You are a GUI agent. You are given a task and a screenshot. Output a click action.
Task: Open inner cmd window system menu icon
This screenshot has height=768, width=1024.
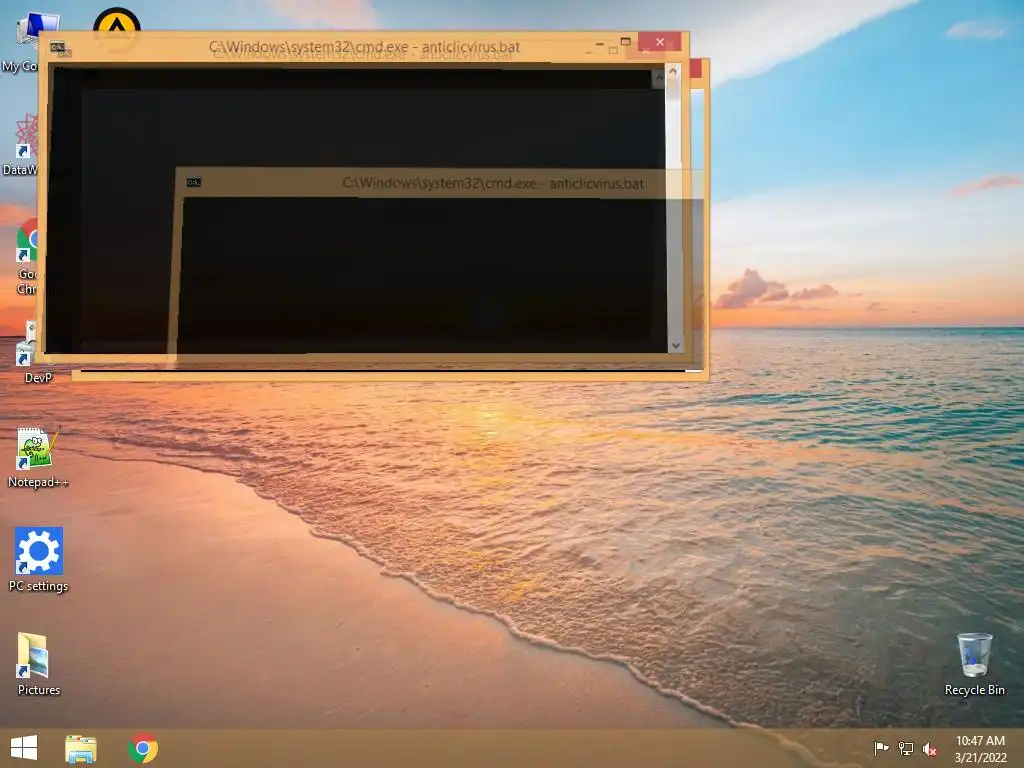(193, 182)
